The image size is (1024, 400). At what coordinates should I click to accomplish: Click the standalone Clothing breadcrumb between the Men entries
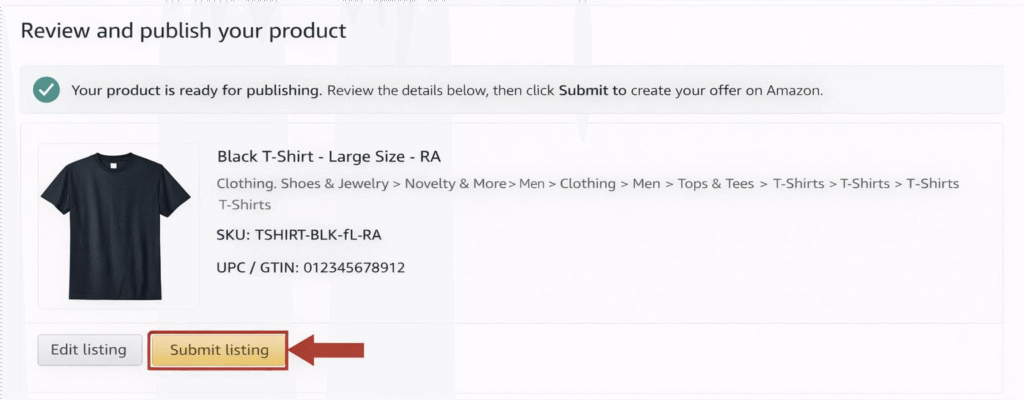coord(587,184)
